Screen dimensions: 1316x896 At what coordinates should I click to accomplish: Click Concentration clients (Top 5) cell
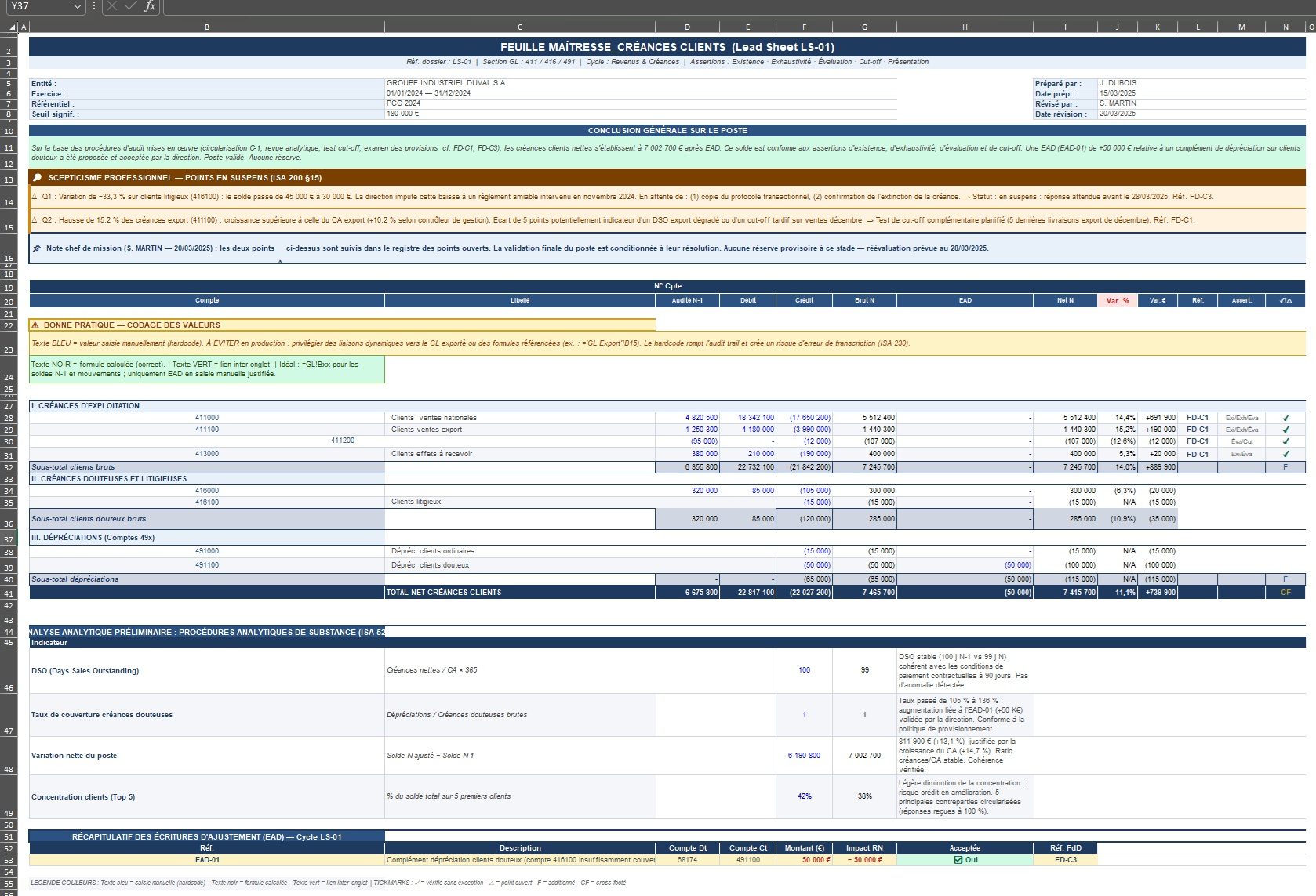coord(207,797)
